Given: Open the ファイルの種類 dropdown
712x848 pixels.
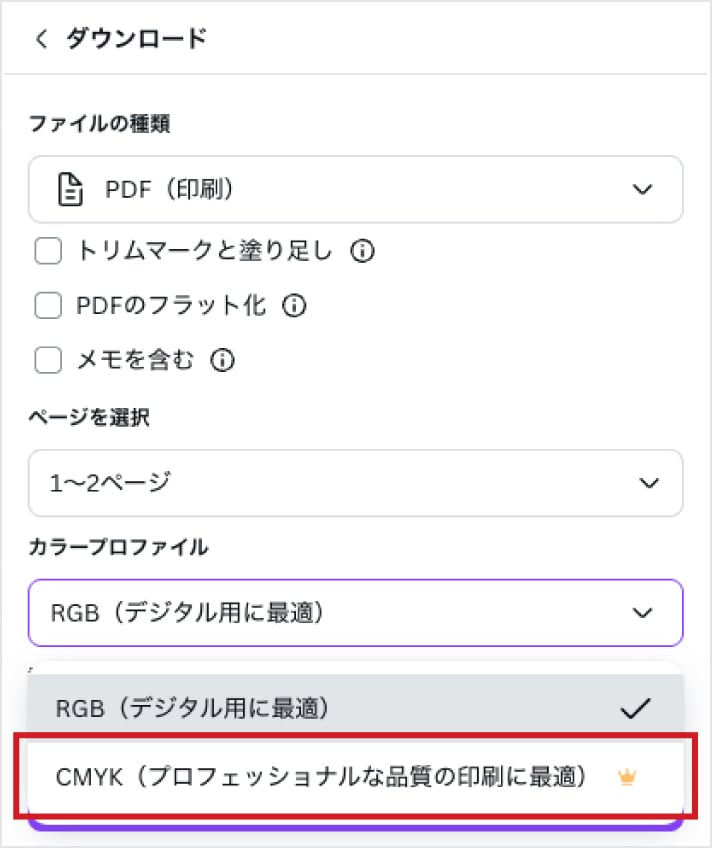Looking at the screenshot, I should tap(355, 189).
